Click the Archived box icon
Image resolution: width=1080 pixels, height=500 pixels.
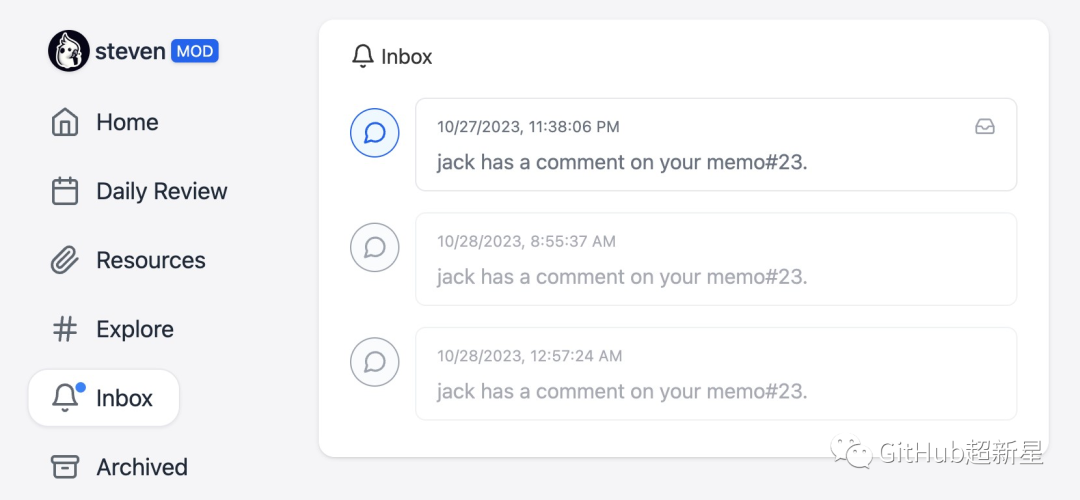pyautogui.click(x=65, y=467)
